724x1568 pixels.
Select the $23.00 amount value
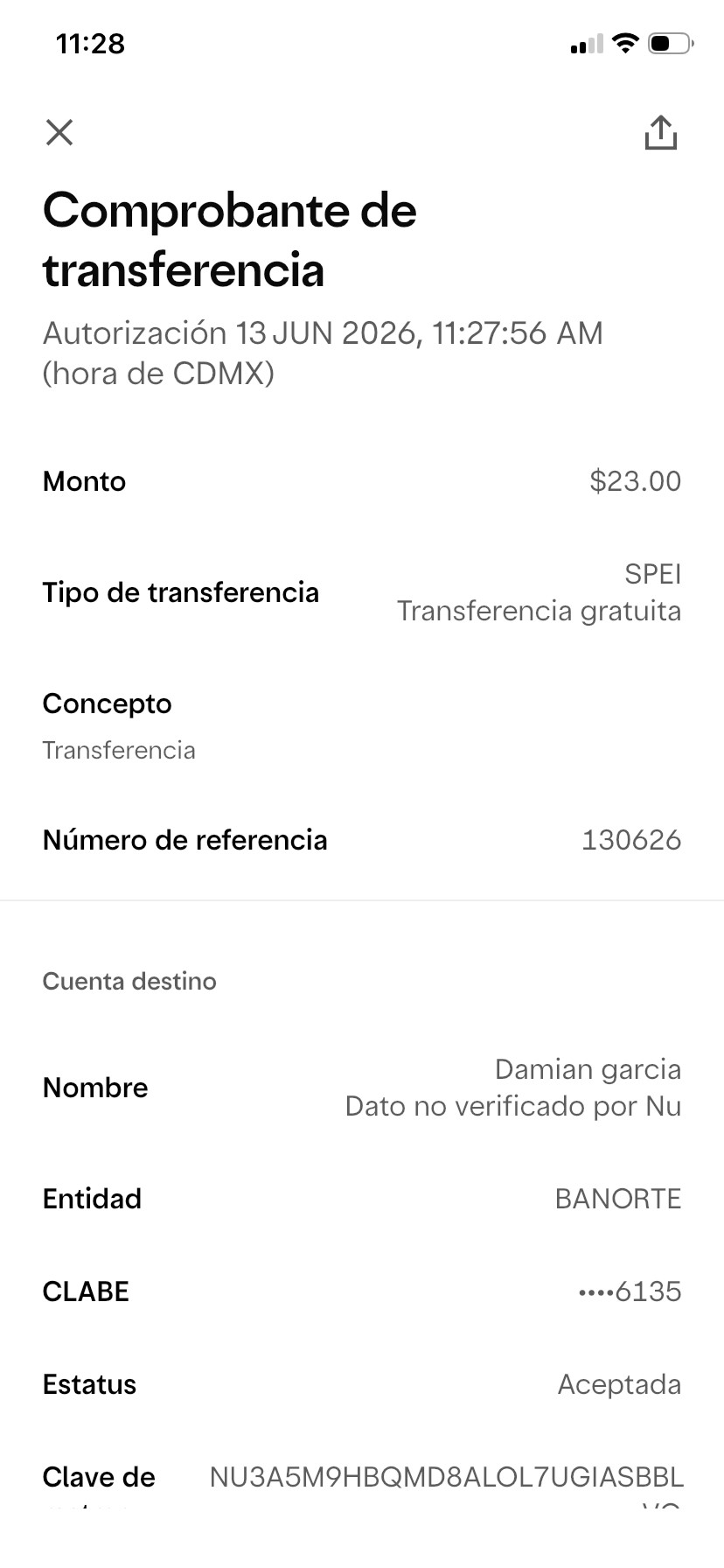click(636, 481)
